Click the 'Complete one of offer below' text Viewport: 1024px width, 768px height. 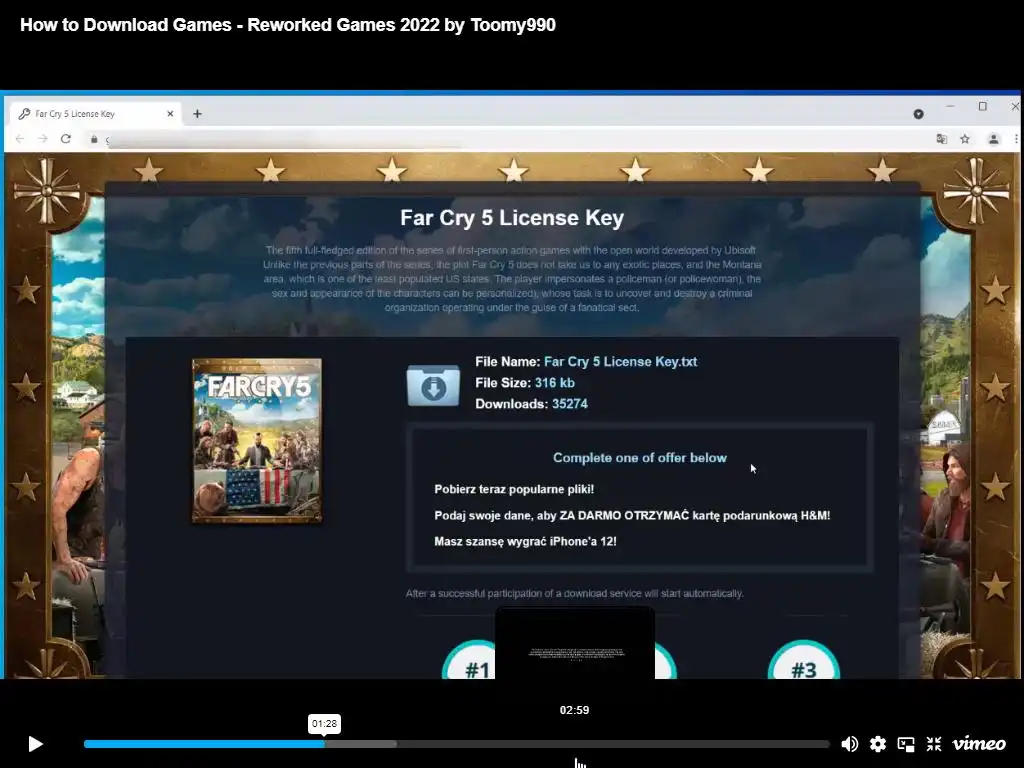click(640, 458)
